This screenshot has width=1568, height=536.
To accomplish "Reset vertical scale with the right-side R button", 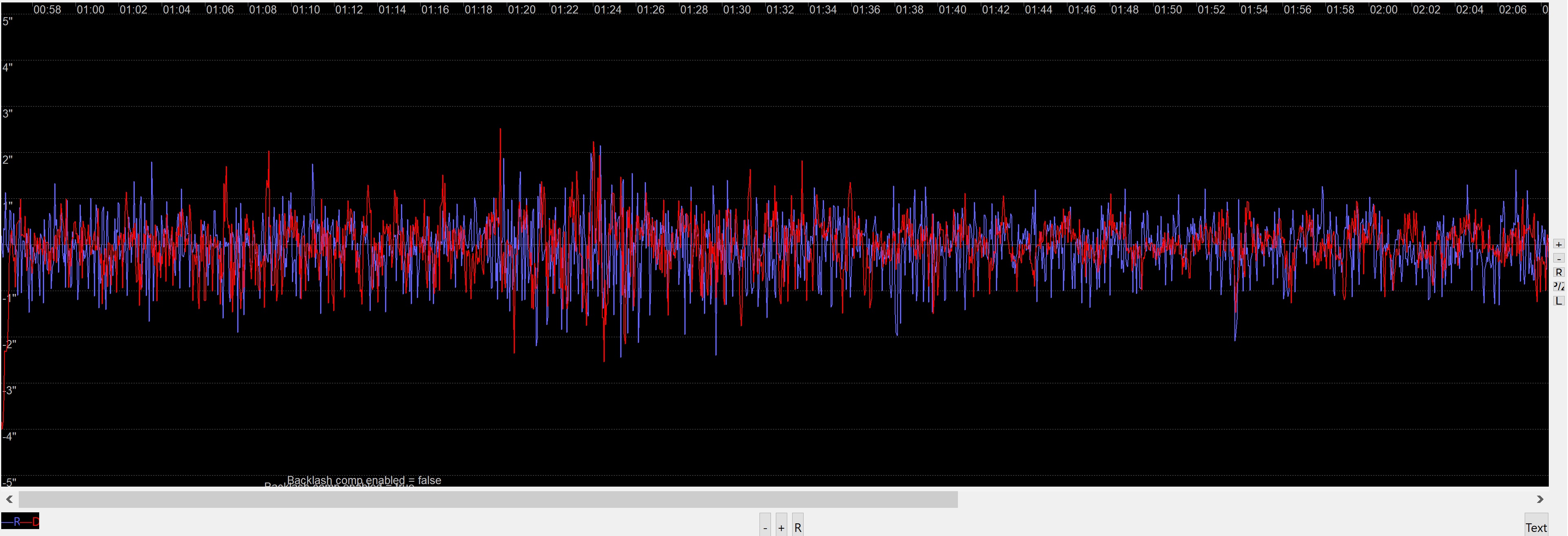I will pos(1558,272).
